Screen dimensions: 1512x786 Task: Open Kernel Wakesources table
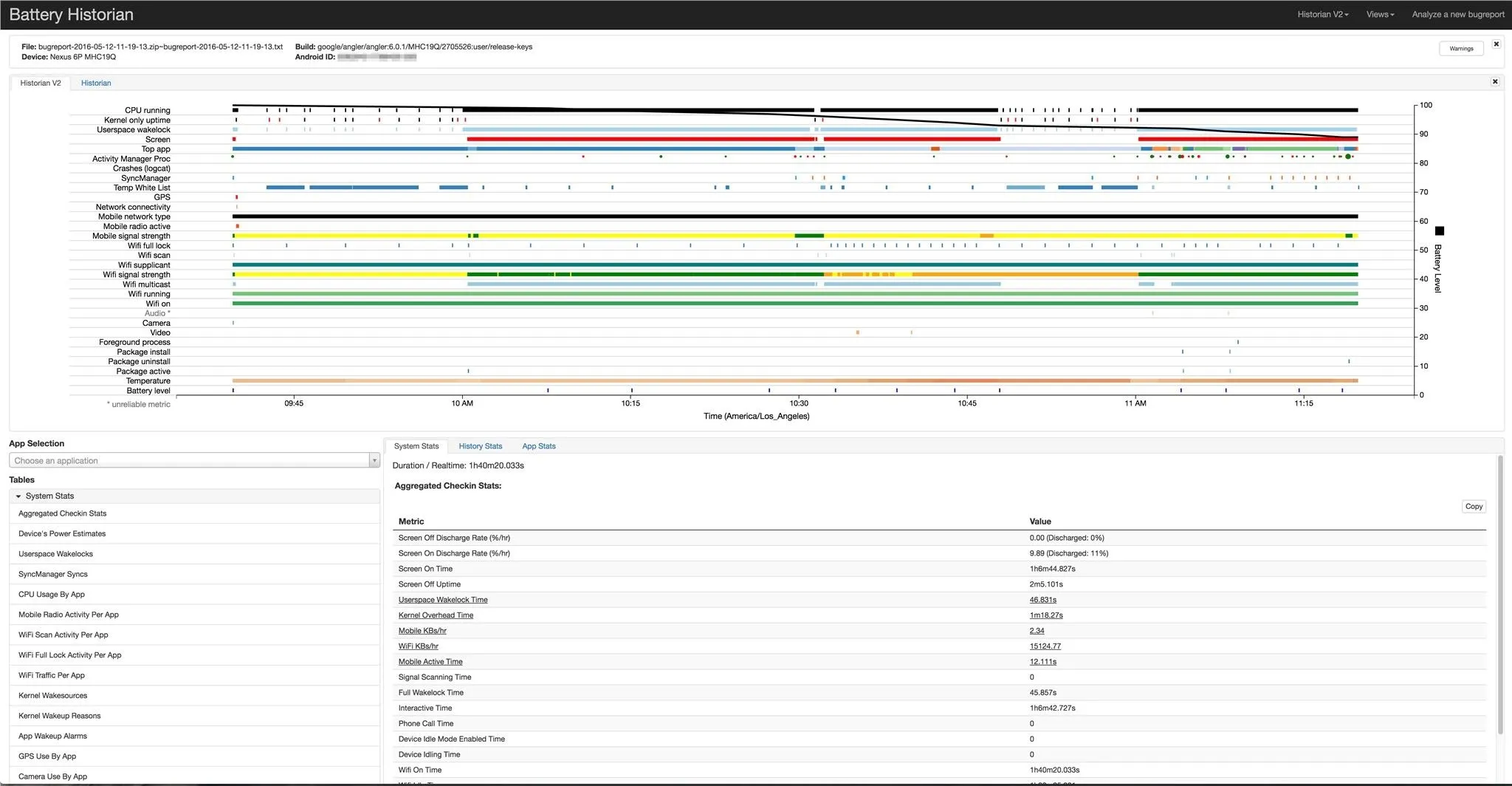point(53,696)
